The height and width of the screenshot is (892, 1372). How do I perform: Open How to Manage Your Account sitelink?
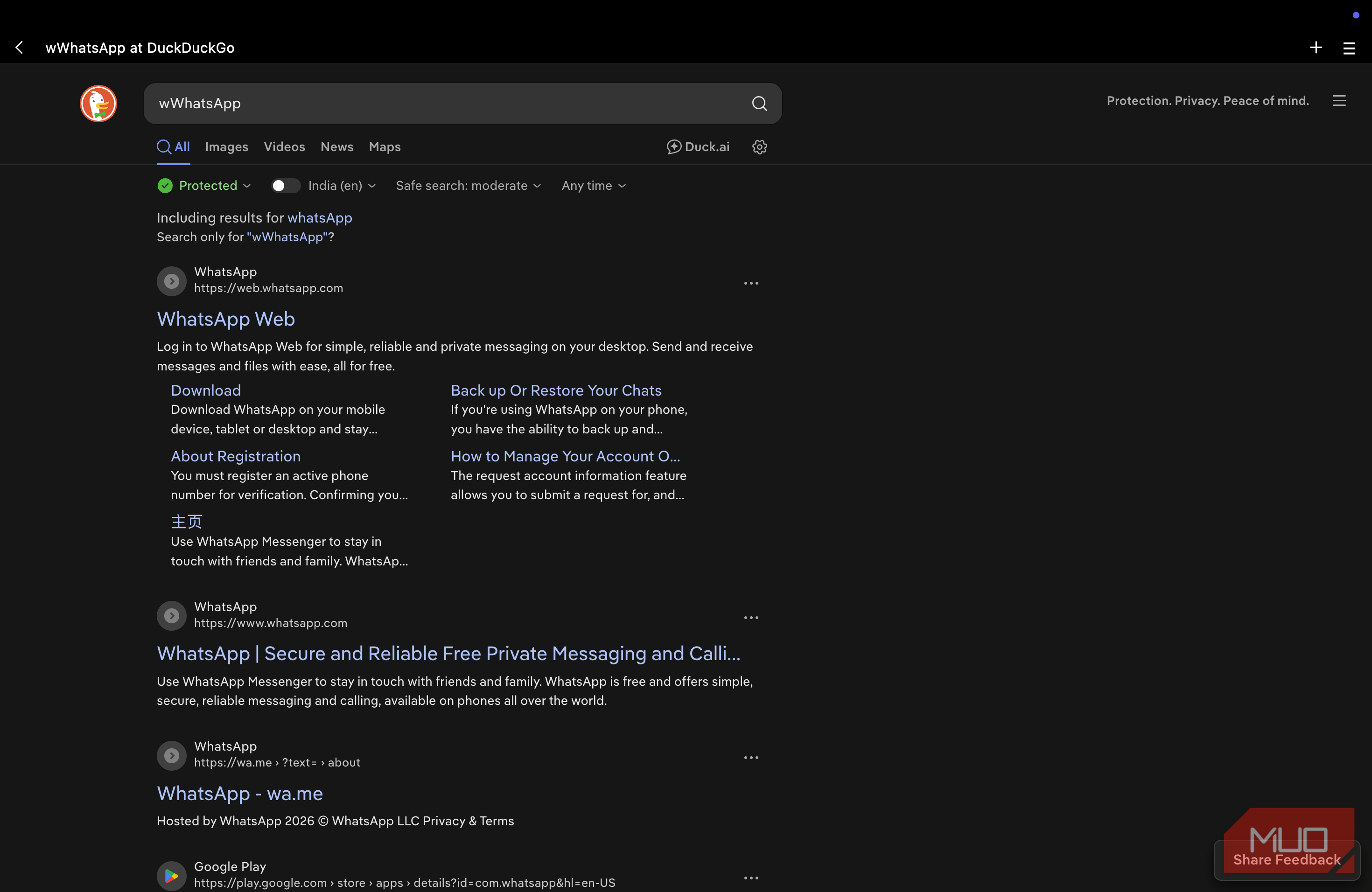coord(565,456)
